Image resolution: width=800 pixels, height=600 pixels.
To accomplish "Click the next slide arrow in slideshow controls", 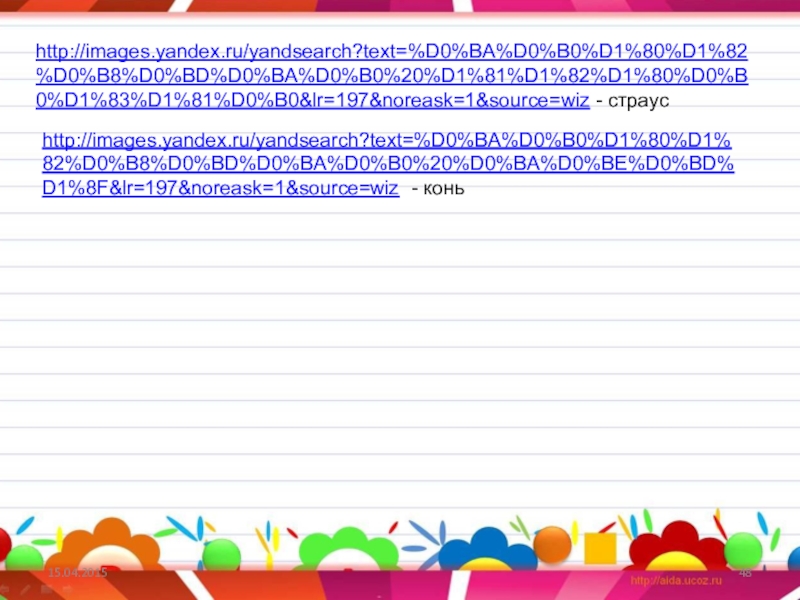I will [x=67, y=589].
